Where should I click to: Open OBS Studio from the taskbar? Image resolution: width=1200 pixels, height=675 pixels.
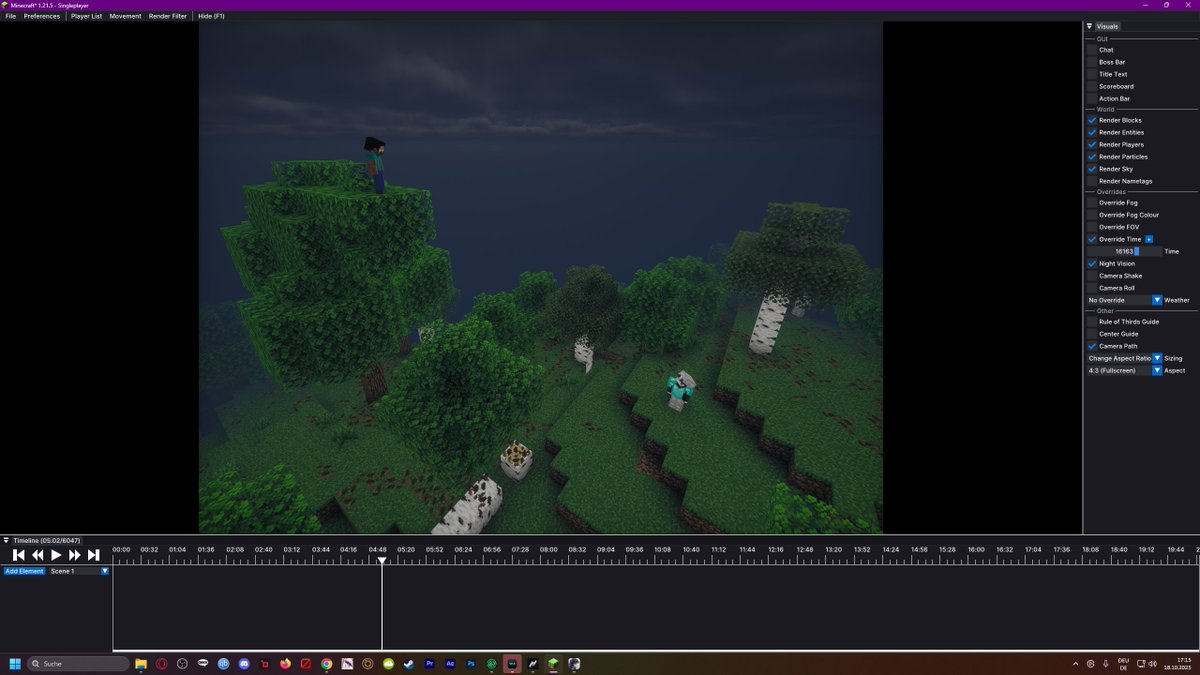(182, 663)
